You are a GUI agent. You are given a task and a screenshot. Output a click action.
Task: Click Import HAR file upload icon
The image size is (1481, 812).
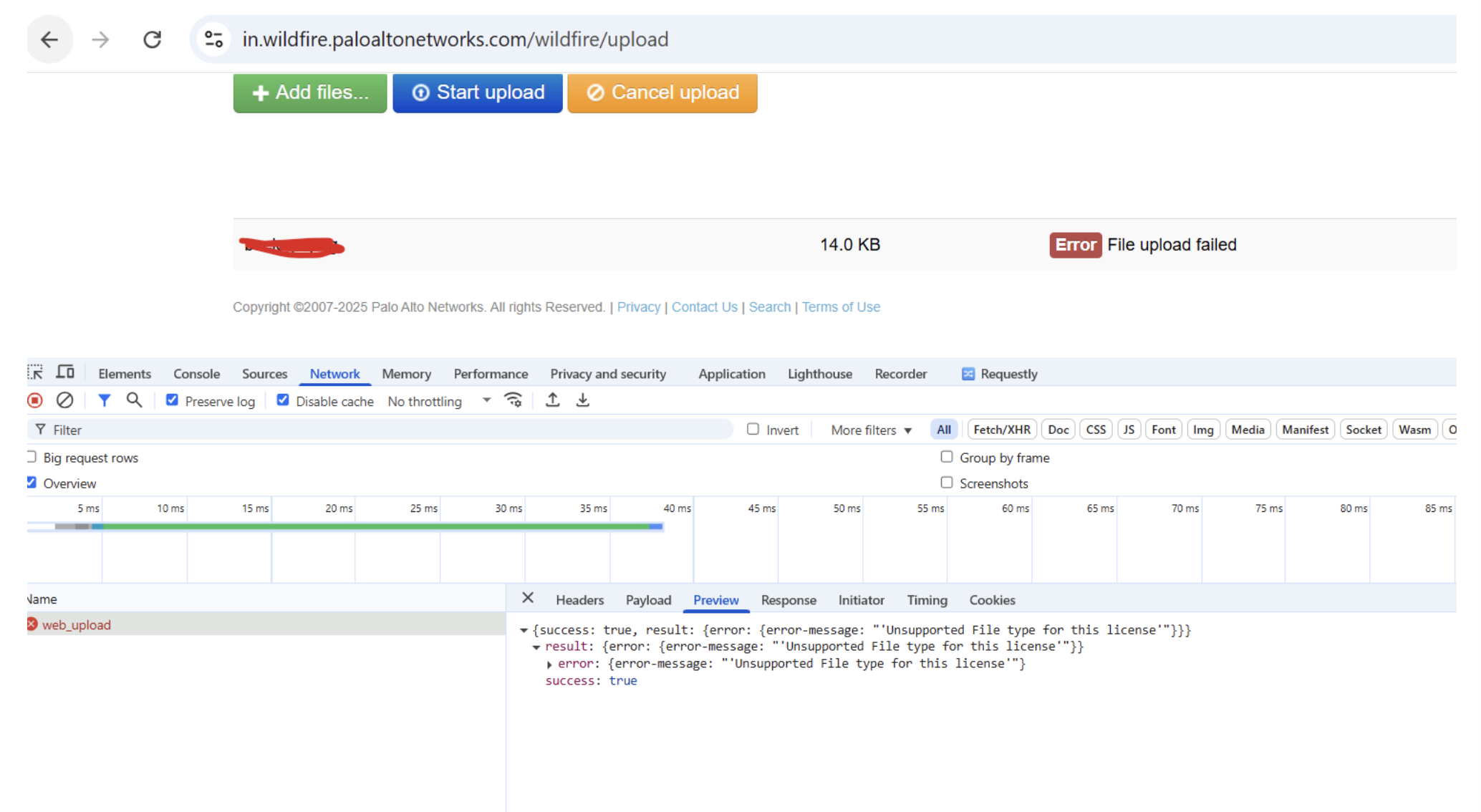click(552, 400)
